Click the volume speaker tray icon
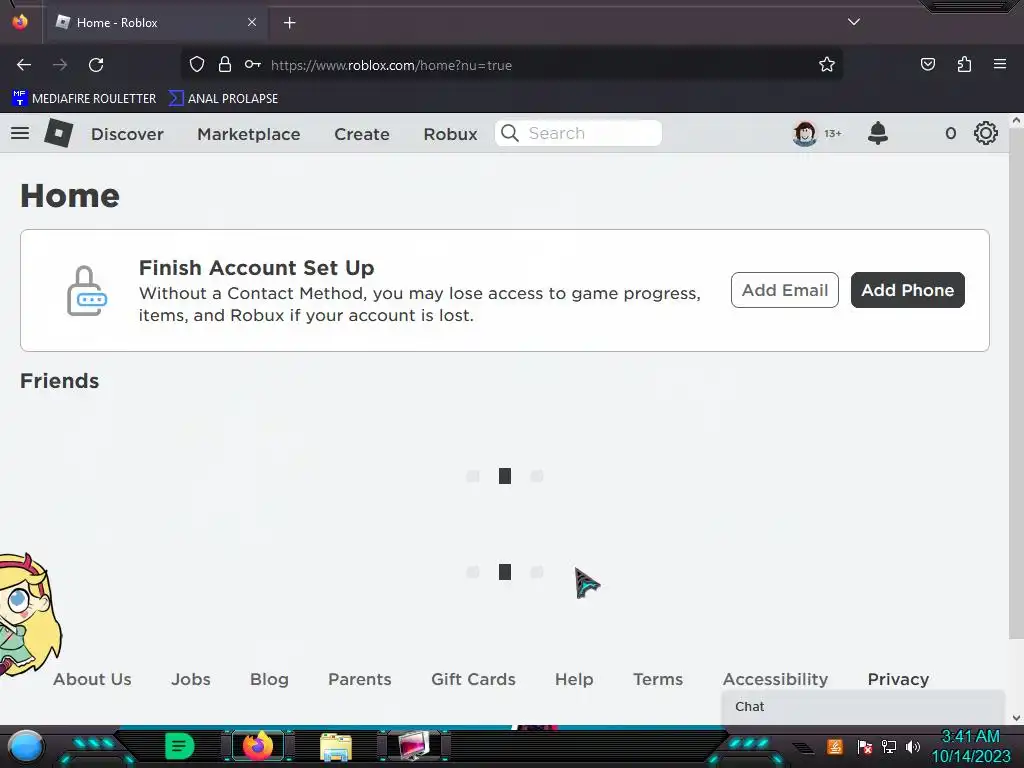This screenshot has height=768, width=1024. click(912, 747)
